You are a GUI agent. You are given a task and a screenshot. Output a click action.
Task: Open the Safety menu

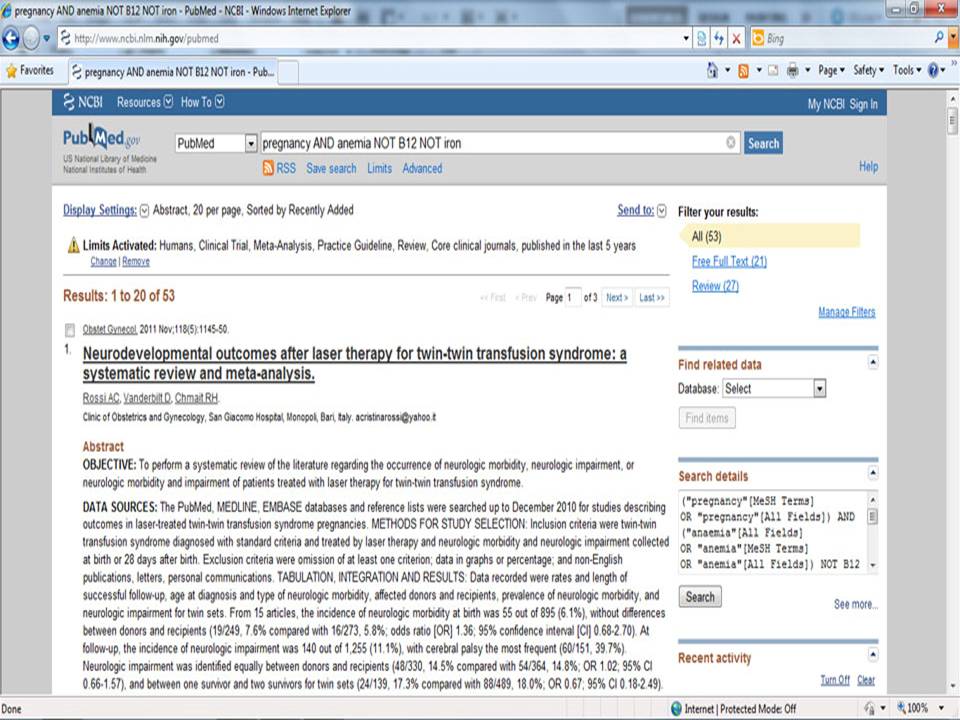869,70
